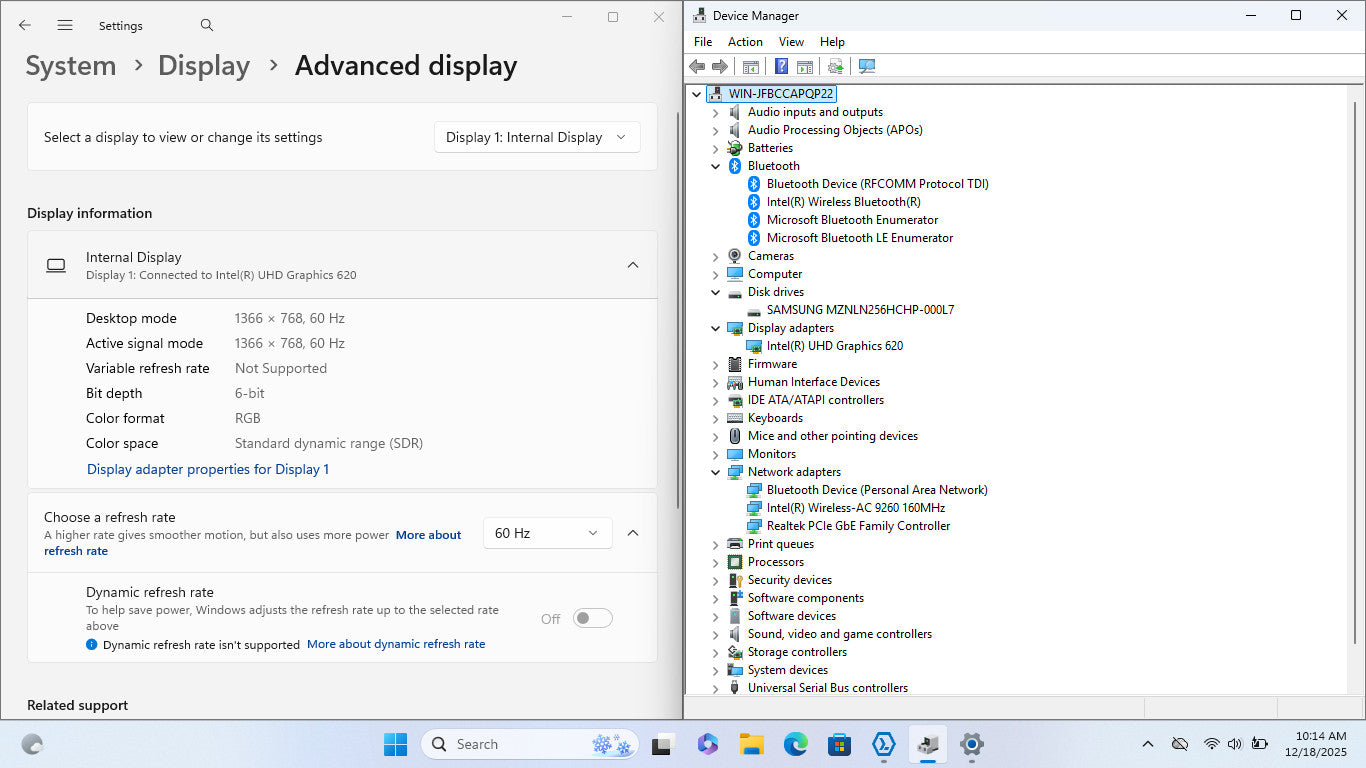Click the Settings search magnifier icon

click(207, 25)
